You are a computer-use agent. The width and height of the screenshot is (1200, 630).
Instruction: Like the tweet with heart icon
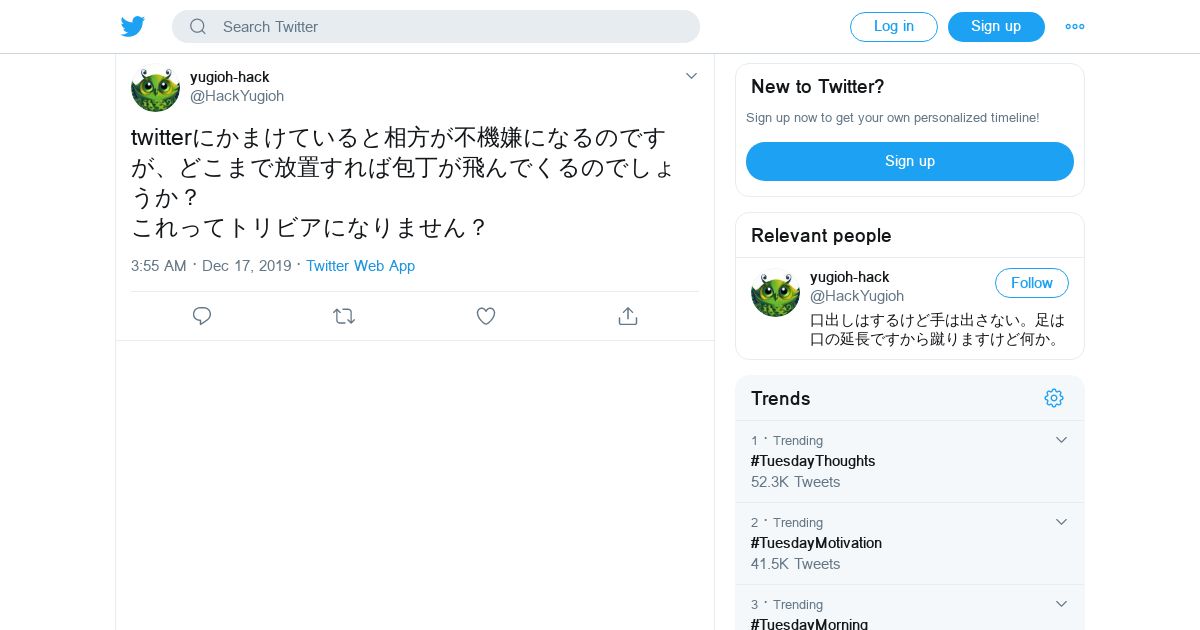tap(486, 316)
